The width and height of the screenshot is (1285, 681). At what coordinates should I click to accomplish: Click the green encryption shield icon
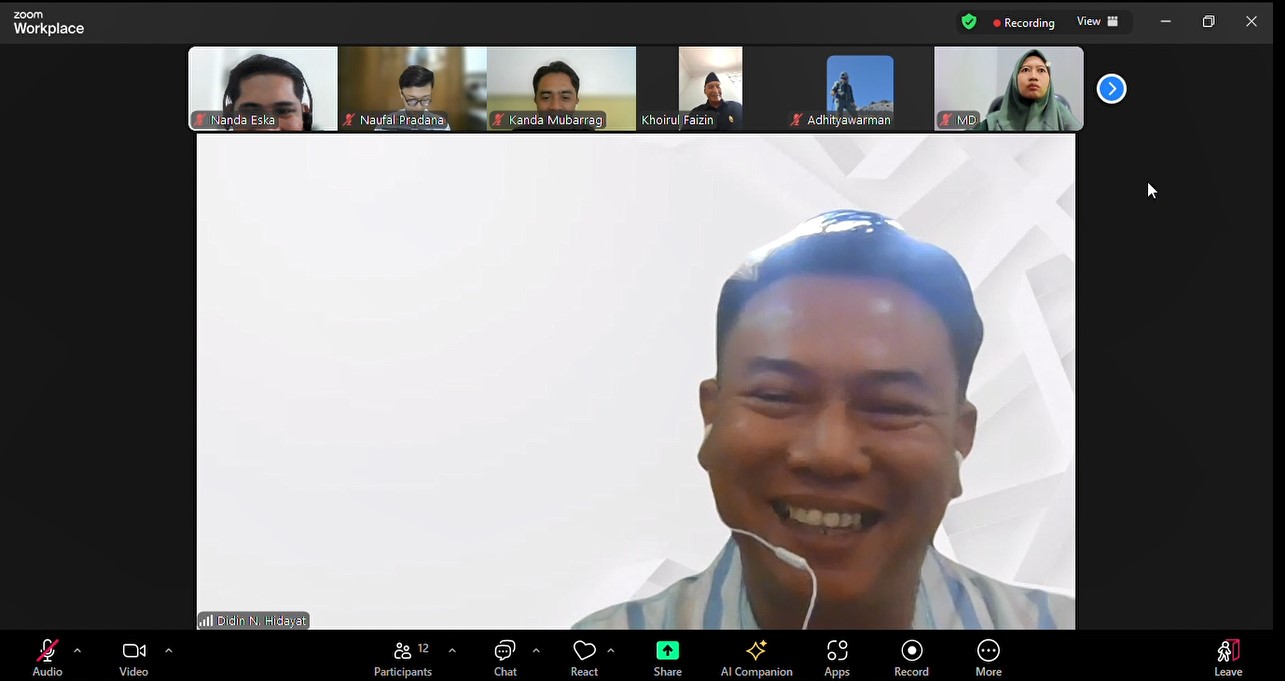[968, 22]
